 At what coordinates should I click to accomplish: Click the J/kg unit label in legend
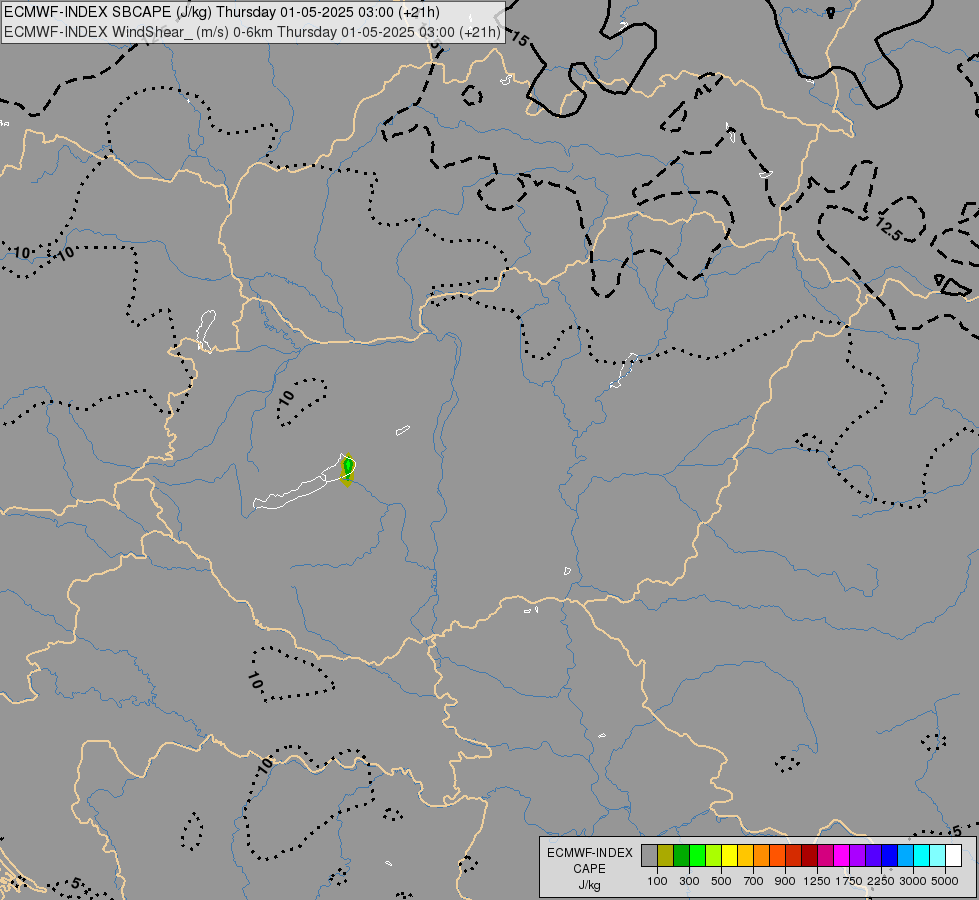pos(589,885)
